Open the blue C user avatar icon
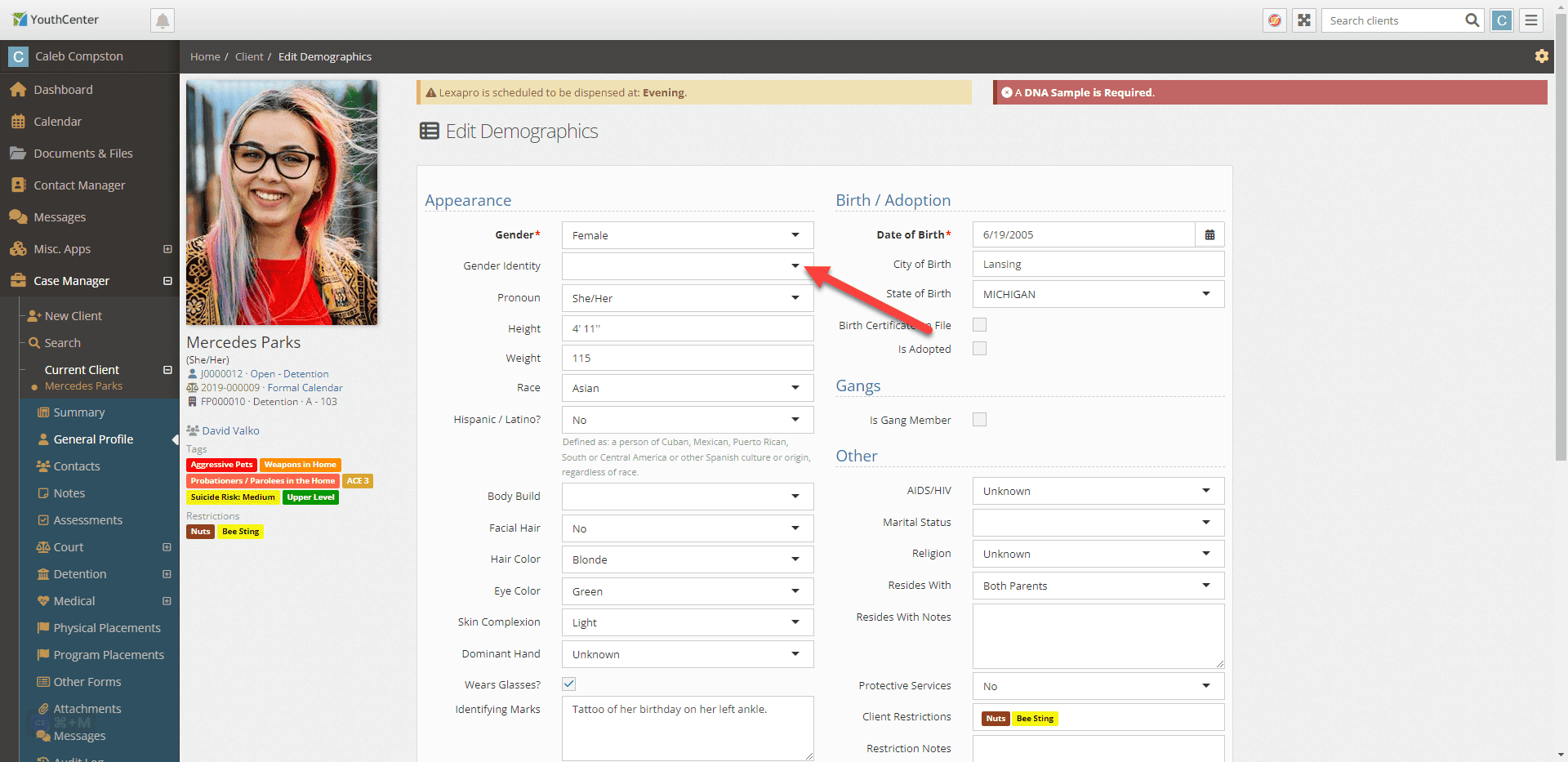Viewport: 1568px width, 762px height. pyautogui.click(x=1502, y=20)
